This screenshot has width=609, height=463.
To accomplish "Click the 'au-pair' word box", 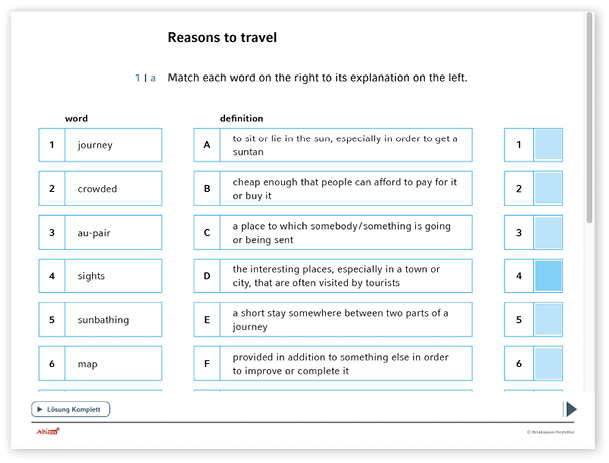I will pyautogui.click(x=100, y=232).
